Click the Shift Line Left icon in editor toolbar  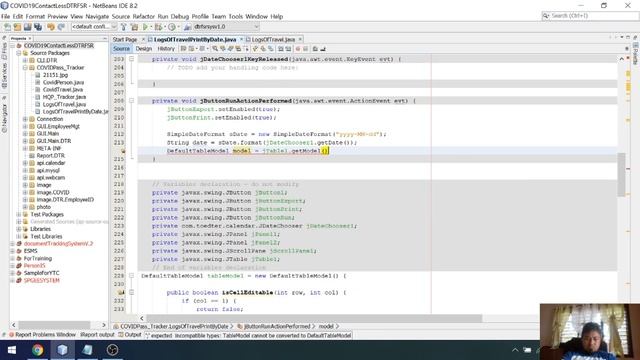click(281, 49)
